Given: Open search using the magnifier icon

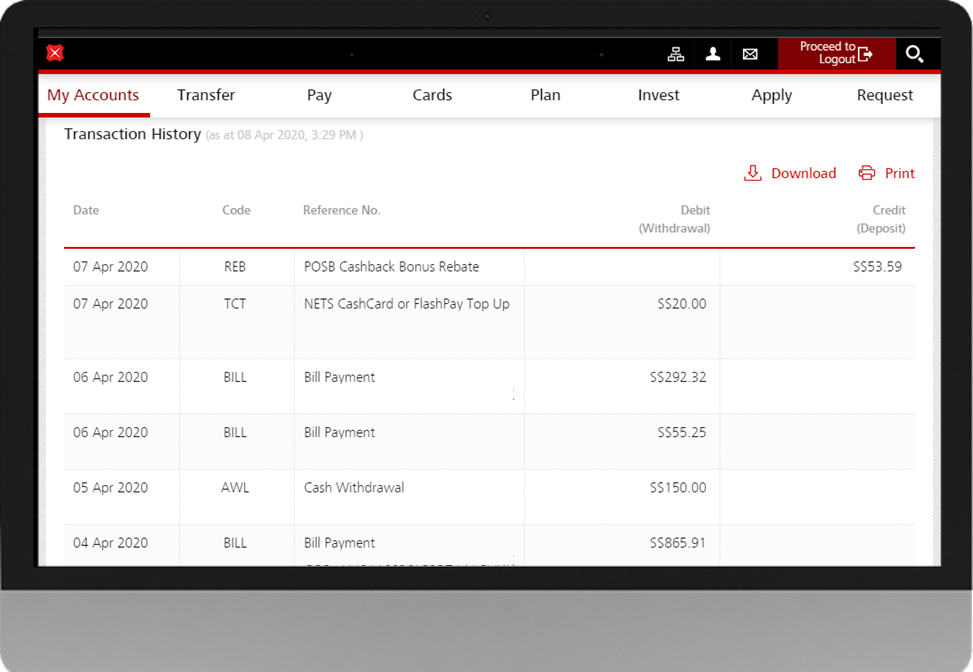Looking at the screenshot, I should [915, 54].
